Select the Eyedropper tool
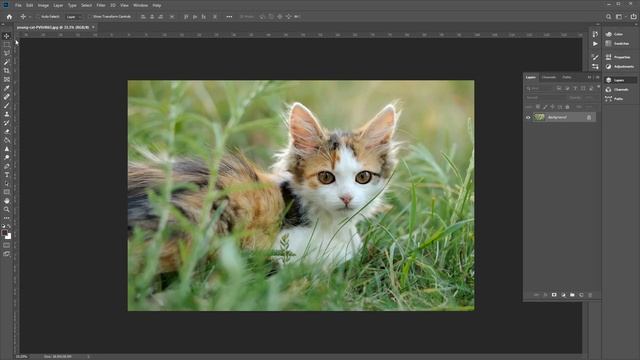 [x=7, y=88]
